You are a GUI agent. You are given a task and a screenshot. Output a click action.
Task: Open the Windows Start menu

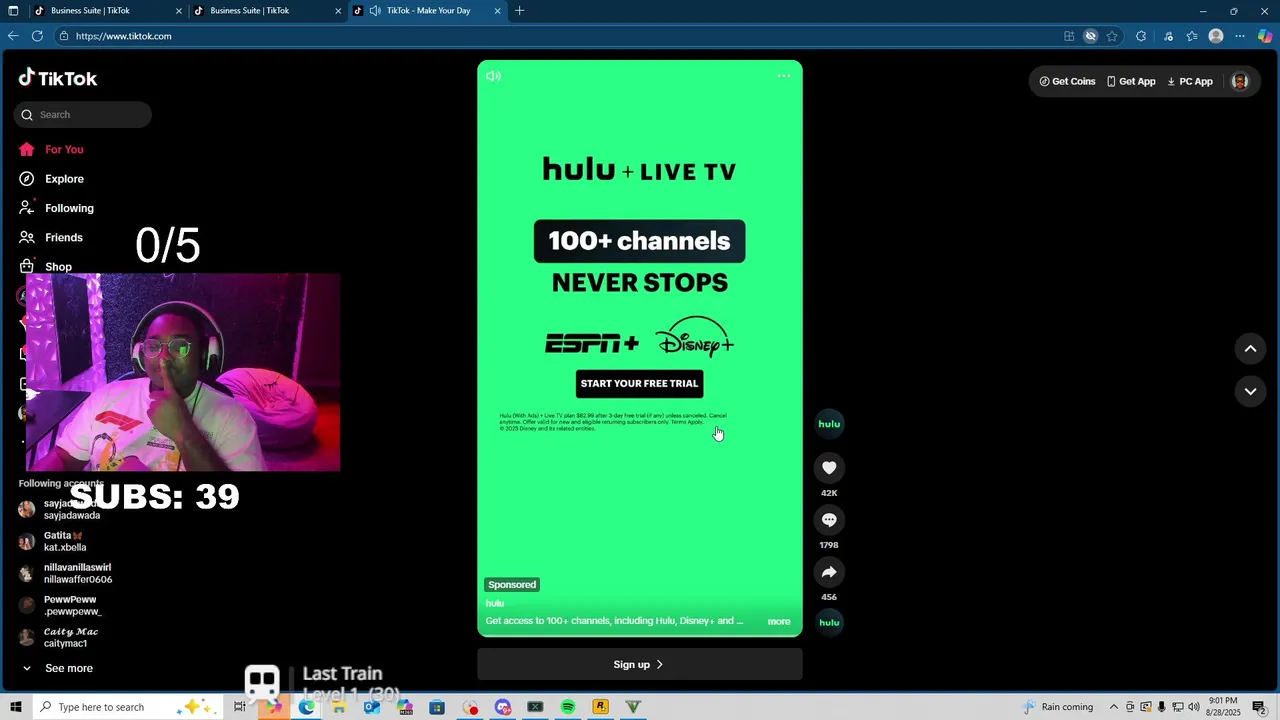[x=15, y=707]
